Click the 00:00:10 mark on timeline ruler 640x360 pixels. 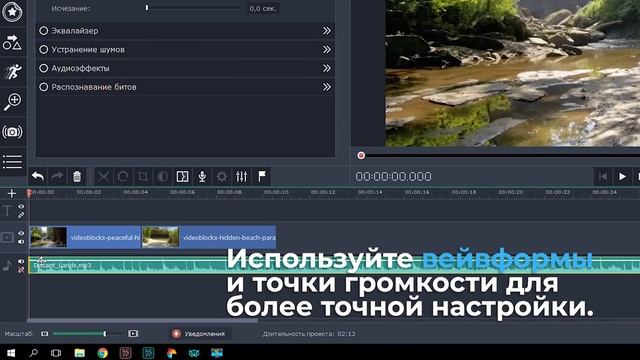[x=276, y=192]
